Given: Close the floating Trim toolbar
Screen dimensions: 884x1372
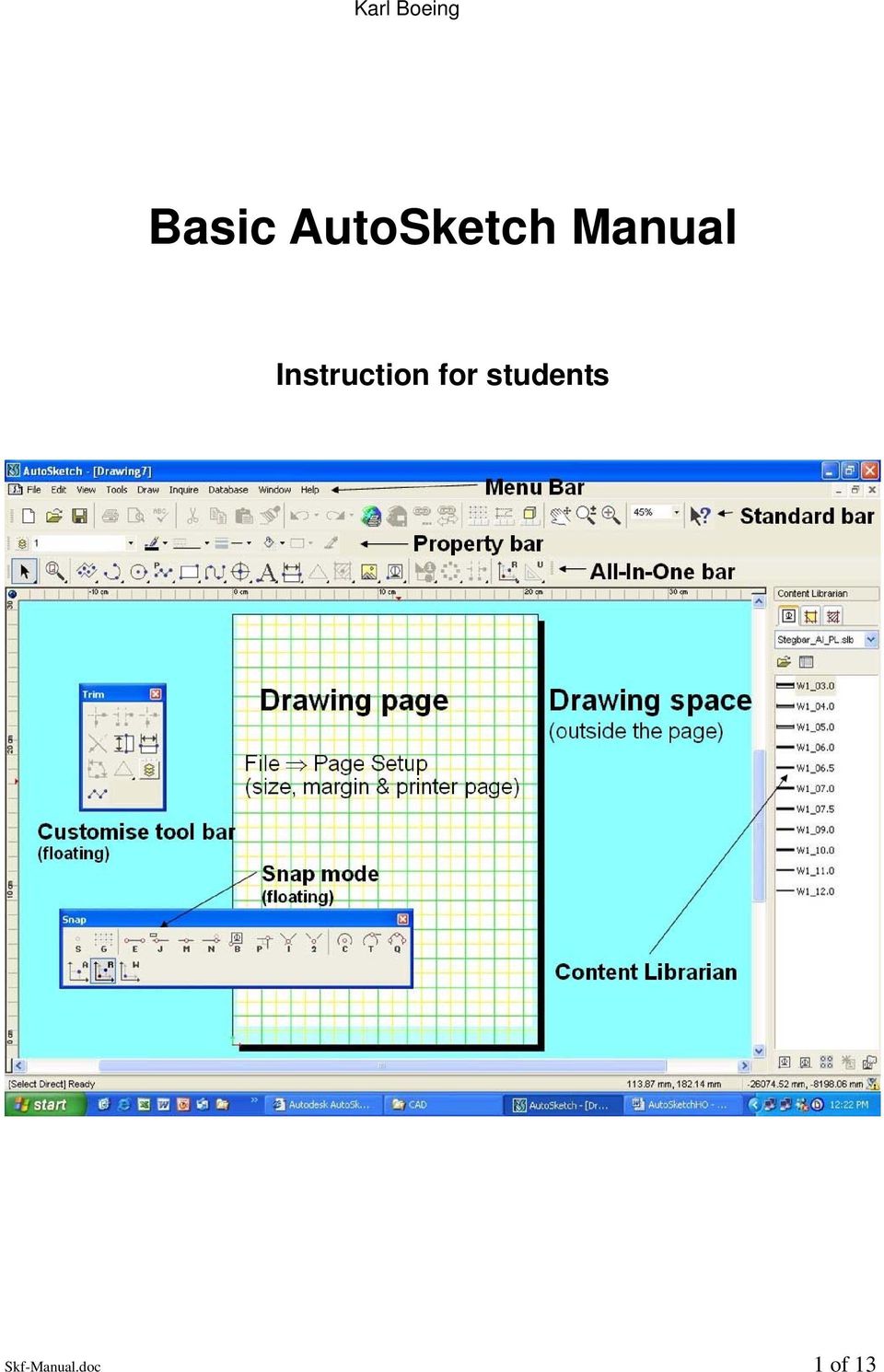Looking at the screenshot, I should (156, 693).
